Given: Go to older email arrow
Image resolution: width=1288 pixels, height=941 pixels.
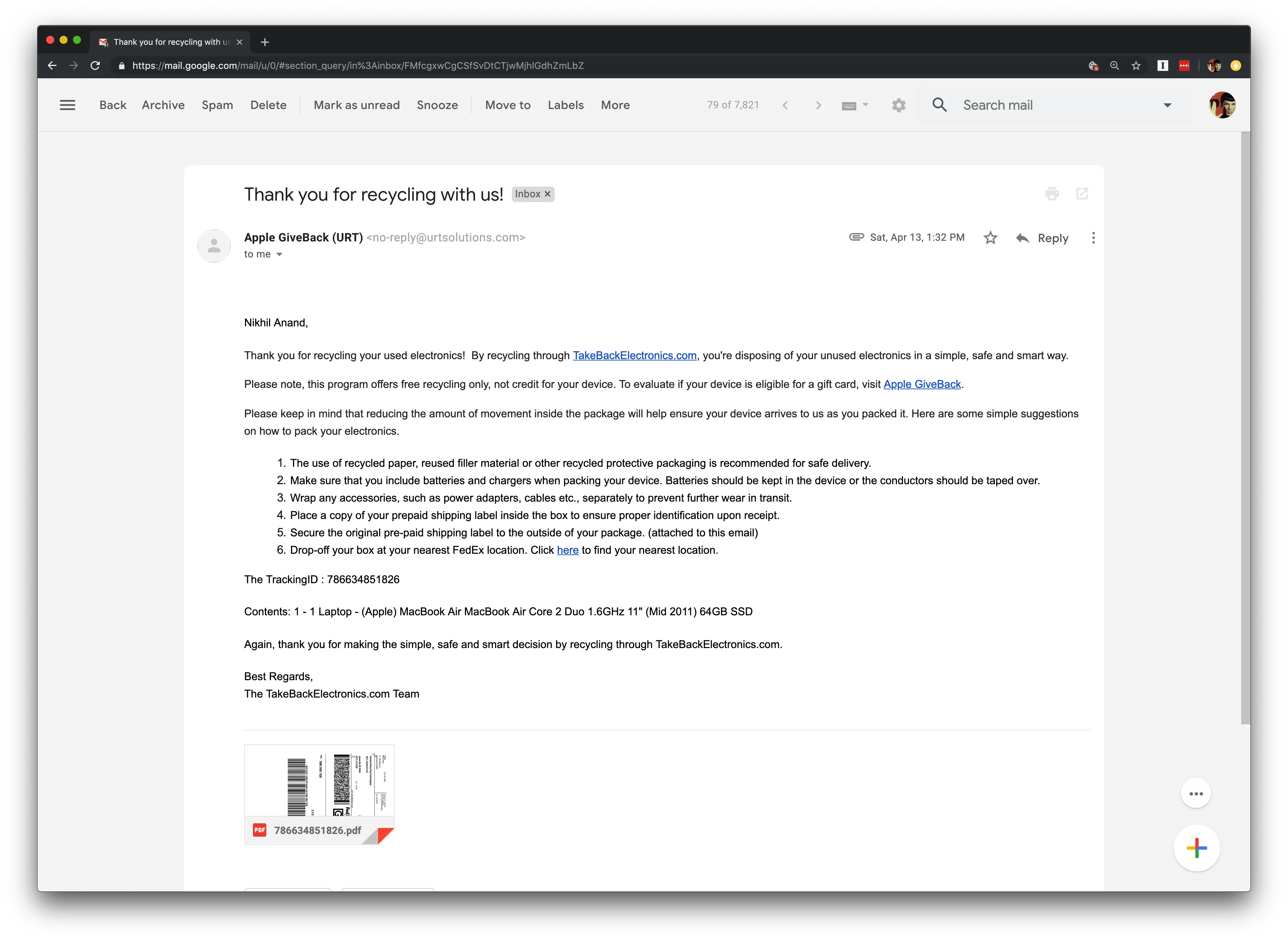Looking at the screenshot, I should (818, 105).
